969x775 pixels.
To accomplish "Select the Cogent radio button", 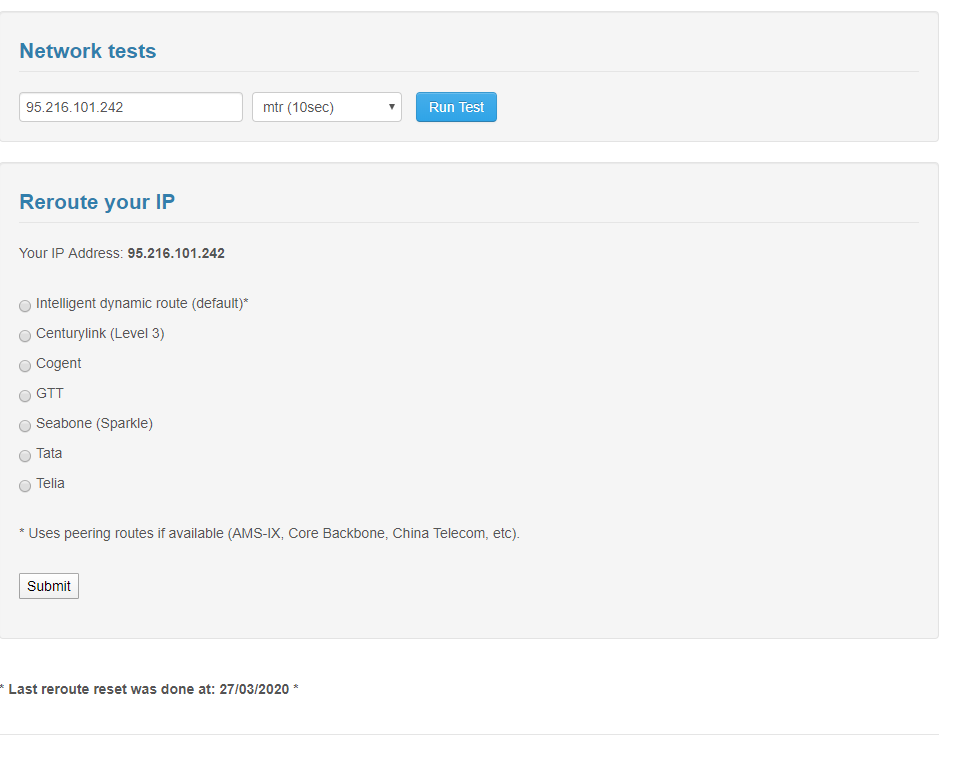I will pos(25,366).
